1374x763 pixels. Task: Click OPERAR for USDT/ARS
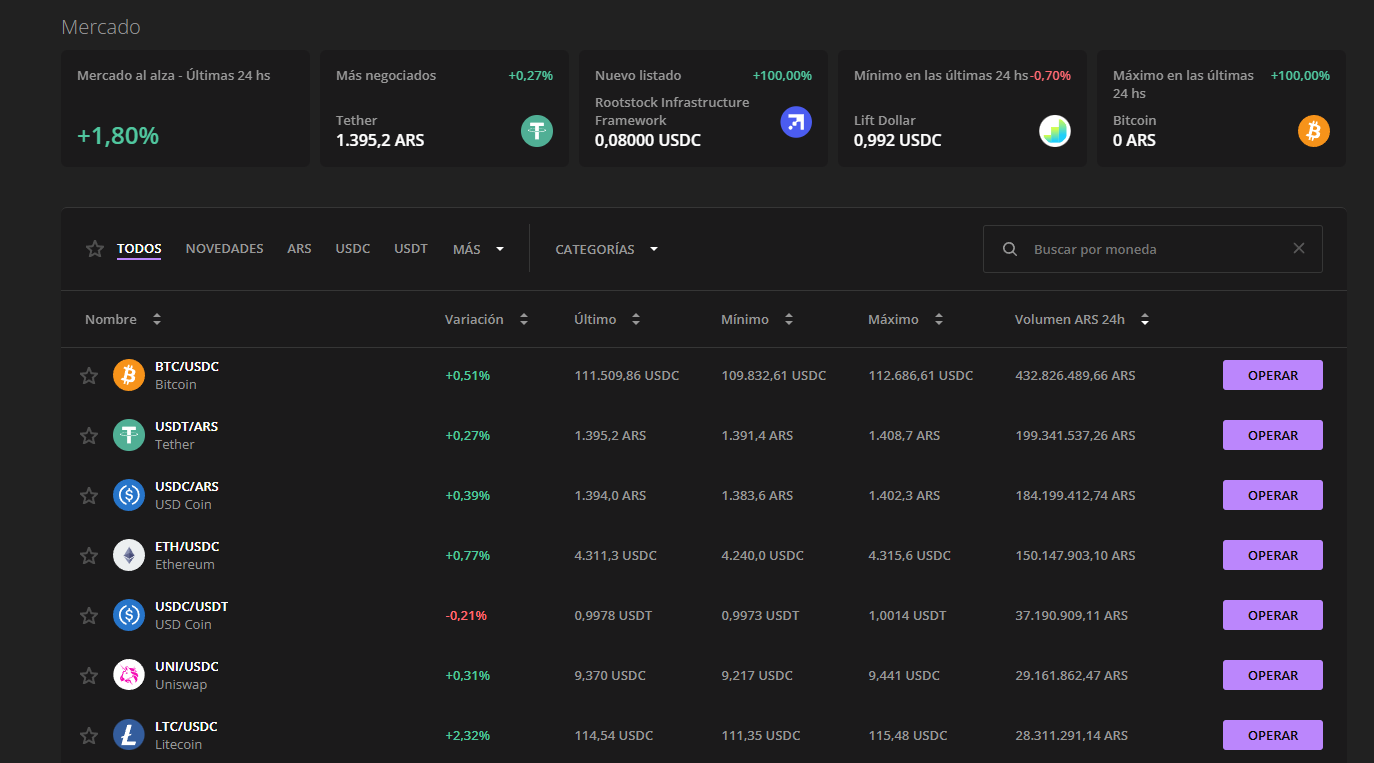pyautogui.click(x=1273, y=435)
